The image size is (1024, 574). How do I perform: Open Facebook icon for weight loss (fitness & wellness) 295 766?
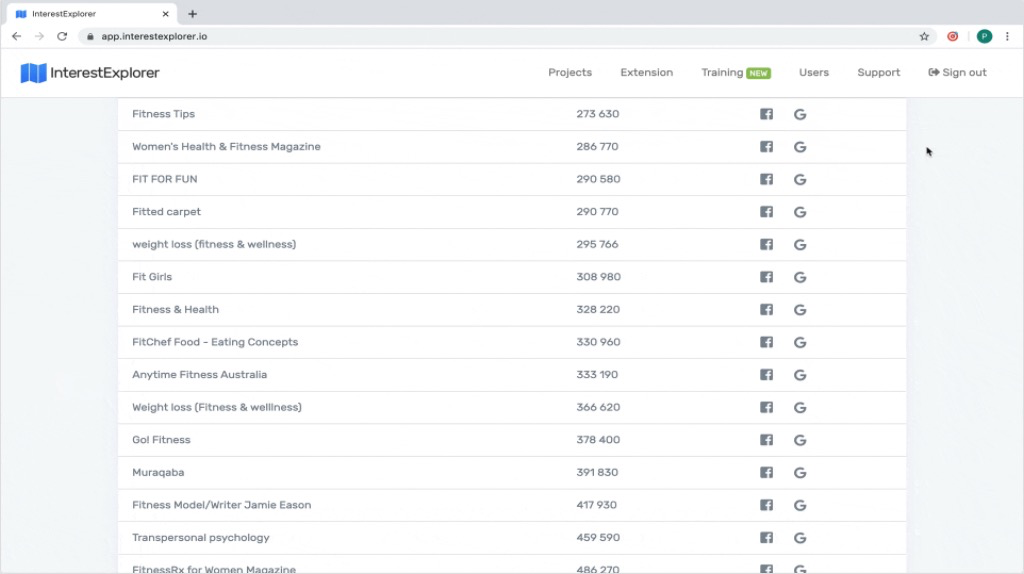coord(766,244)
